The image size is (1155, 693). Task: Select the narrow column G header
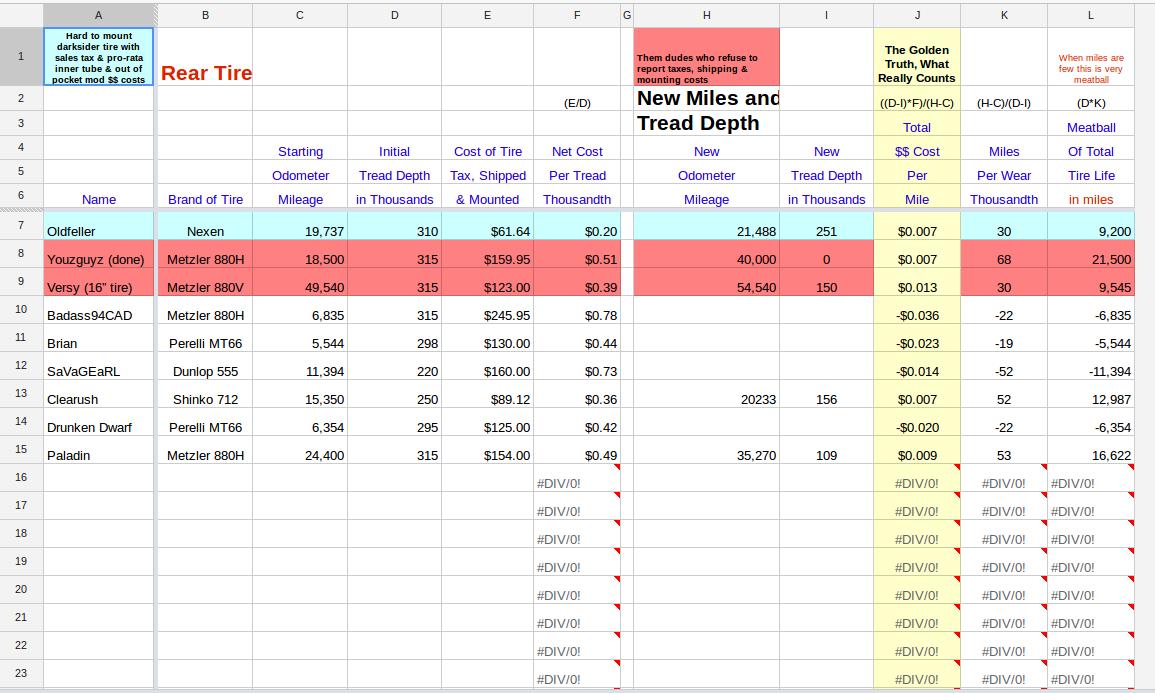(627, 15)
